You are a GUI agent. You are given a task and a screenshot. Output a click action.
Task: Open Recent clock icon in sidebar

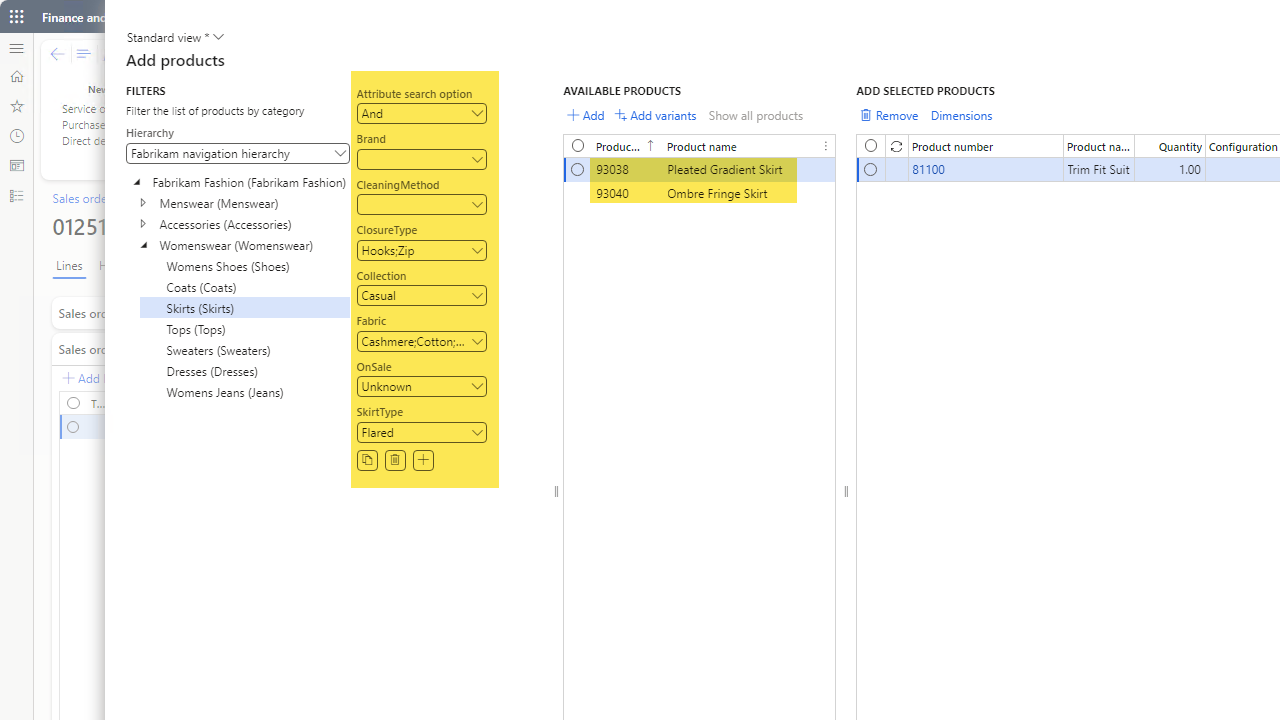17,136
